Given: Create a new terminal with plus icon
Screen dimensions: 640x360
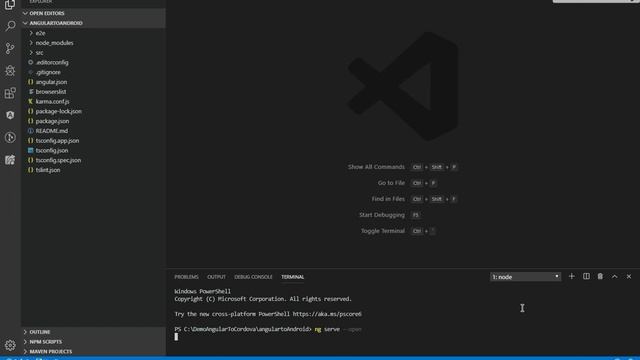Looking at the screenshot, I should pyautogui.click(x=571, y=277).
